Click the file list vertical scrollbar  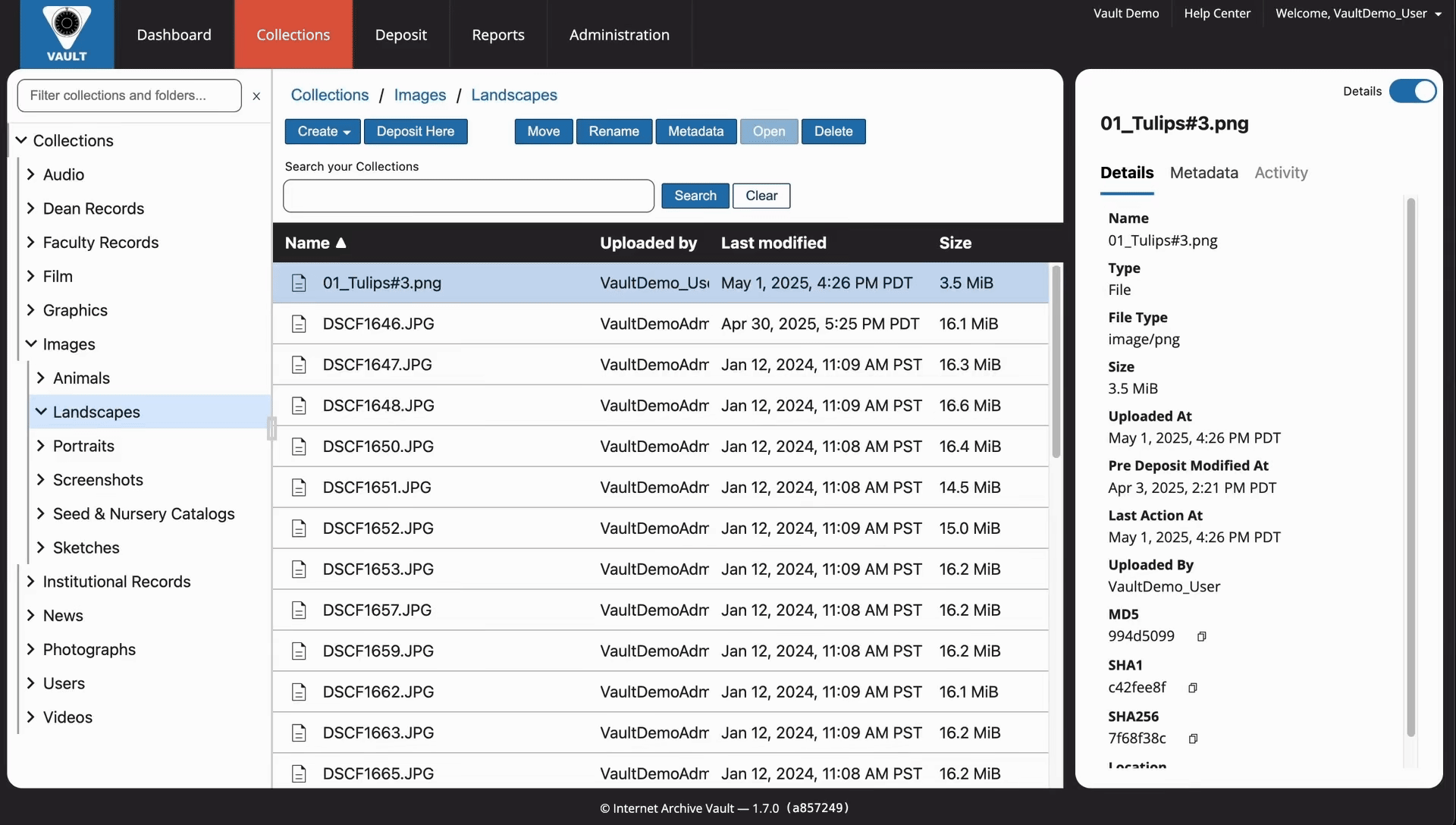pyautogui.click(x=1056, y=362)
